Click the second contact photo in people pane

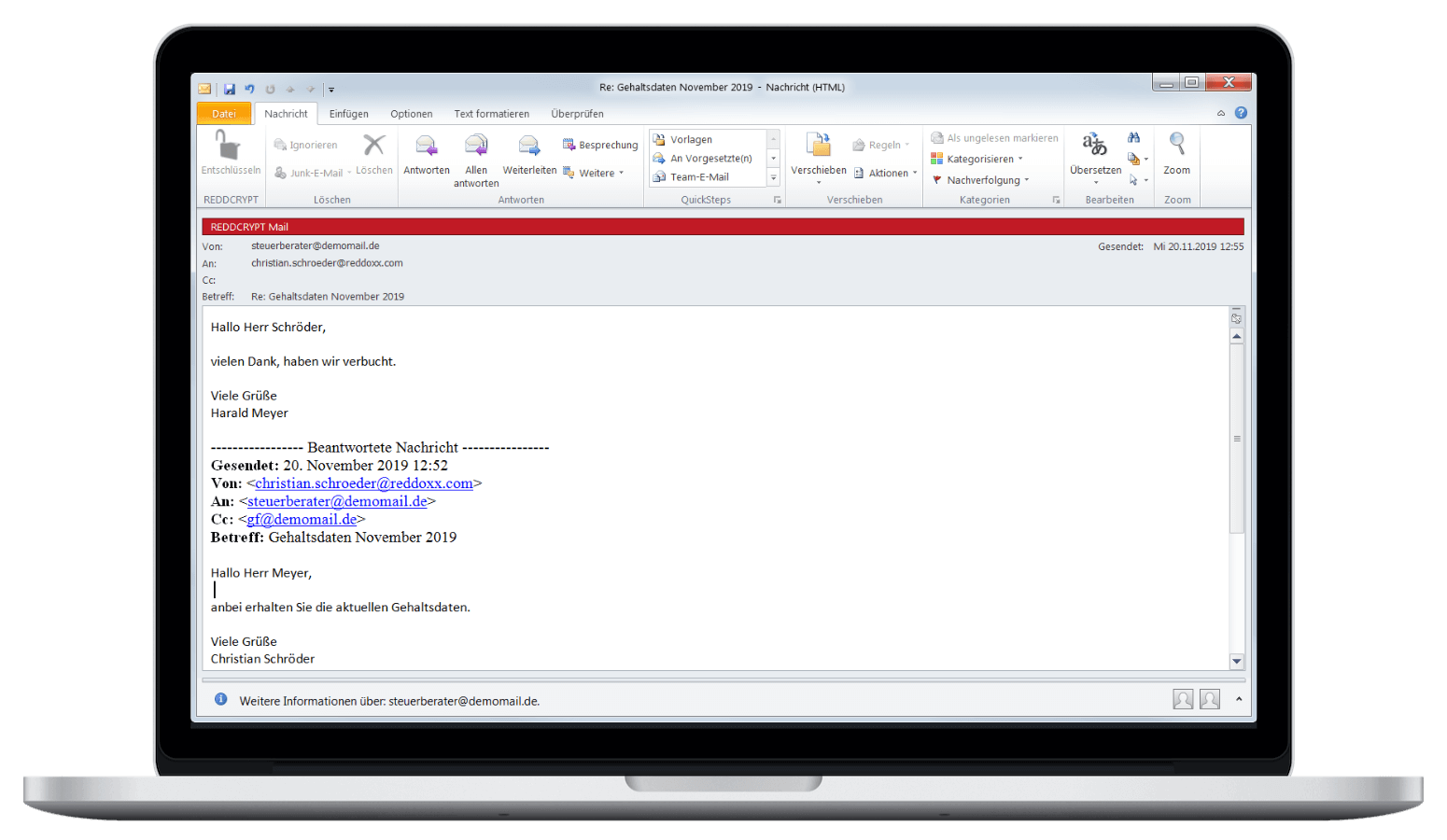pos(1210,699)
